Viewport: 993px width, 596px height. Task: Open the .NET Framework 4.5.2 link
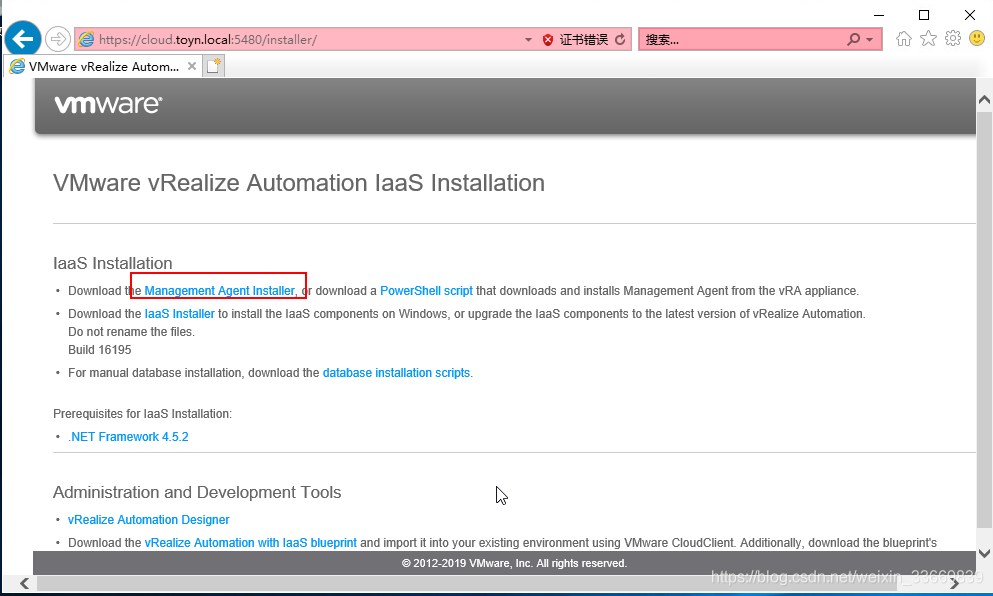pos(129,436)
